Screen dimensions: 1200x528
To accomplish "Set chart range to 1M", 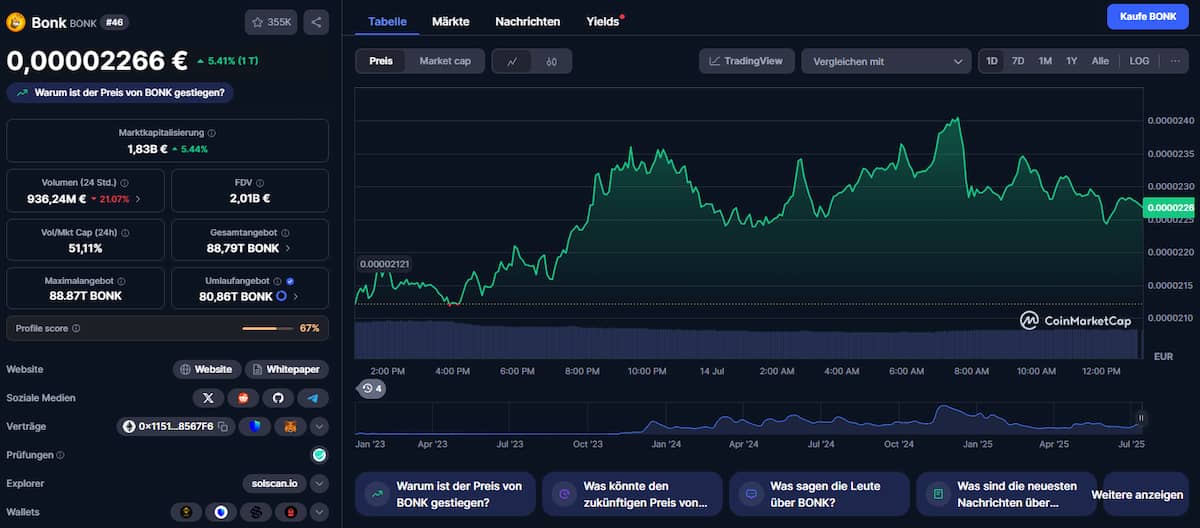I will coord(1045,61).
